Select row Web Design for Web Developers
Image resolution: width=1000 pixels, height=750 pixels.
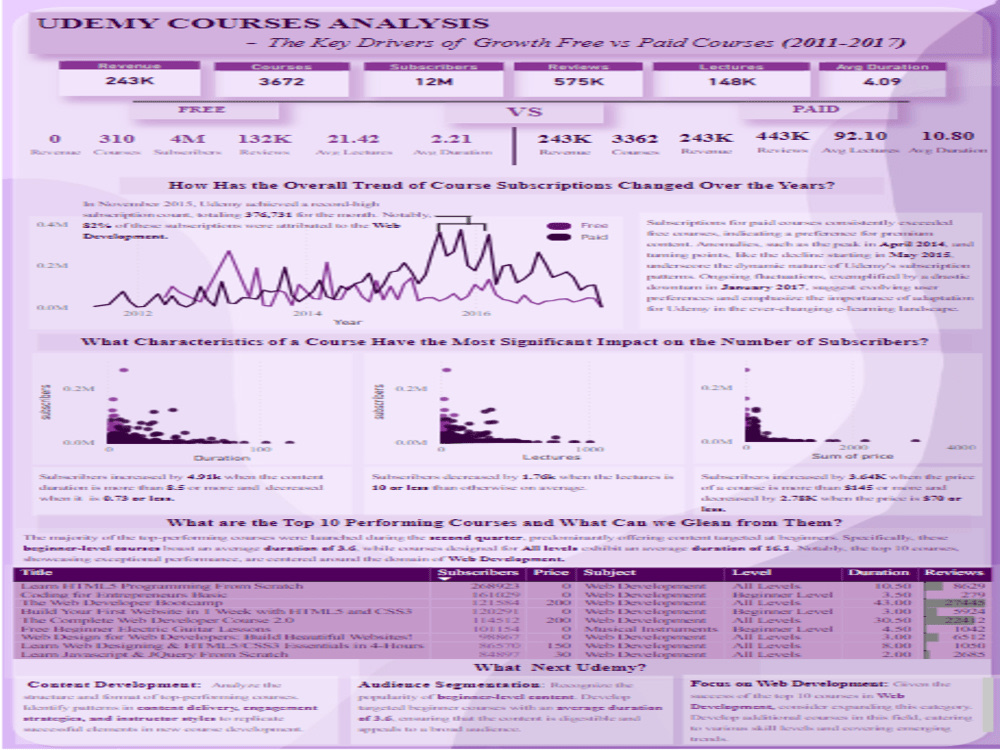click(x=501, y=637)
